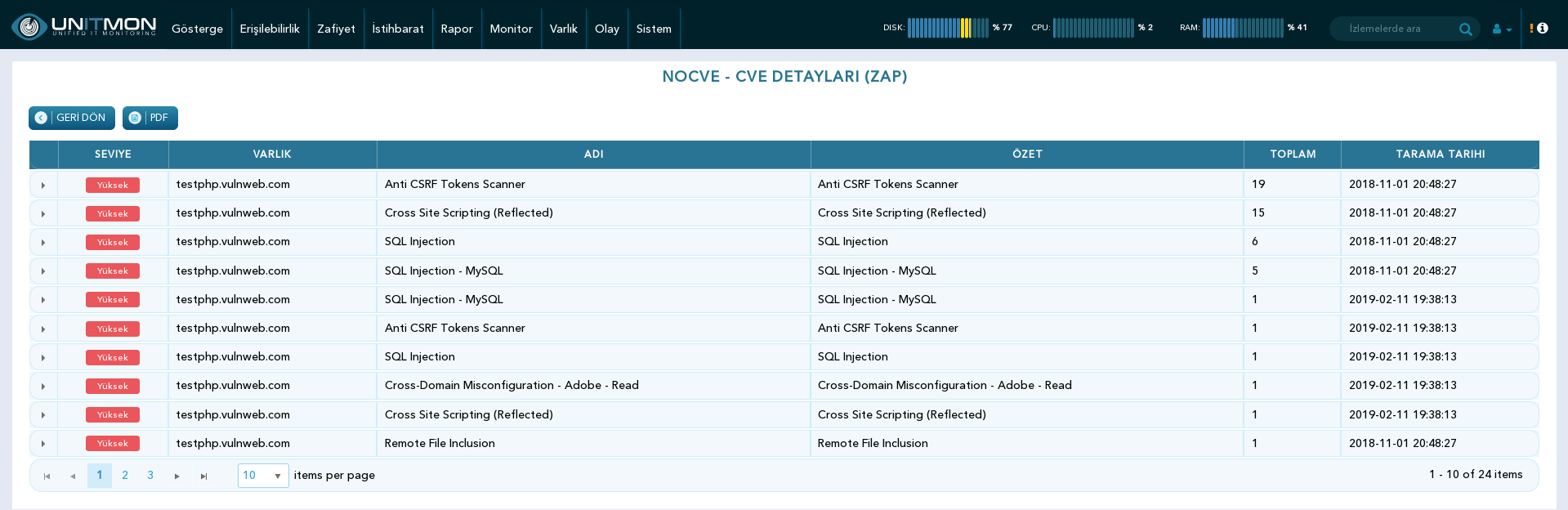Screen dimensions: 1568x510
Task: Click the Yüksek badge in Remote File Inclusion row
Action: point(113,444)
